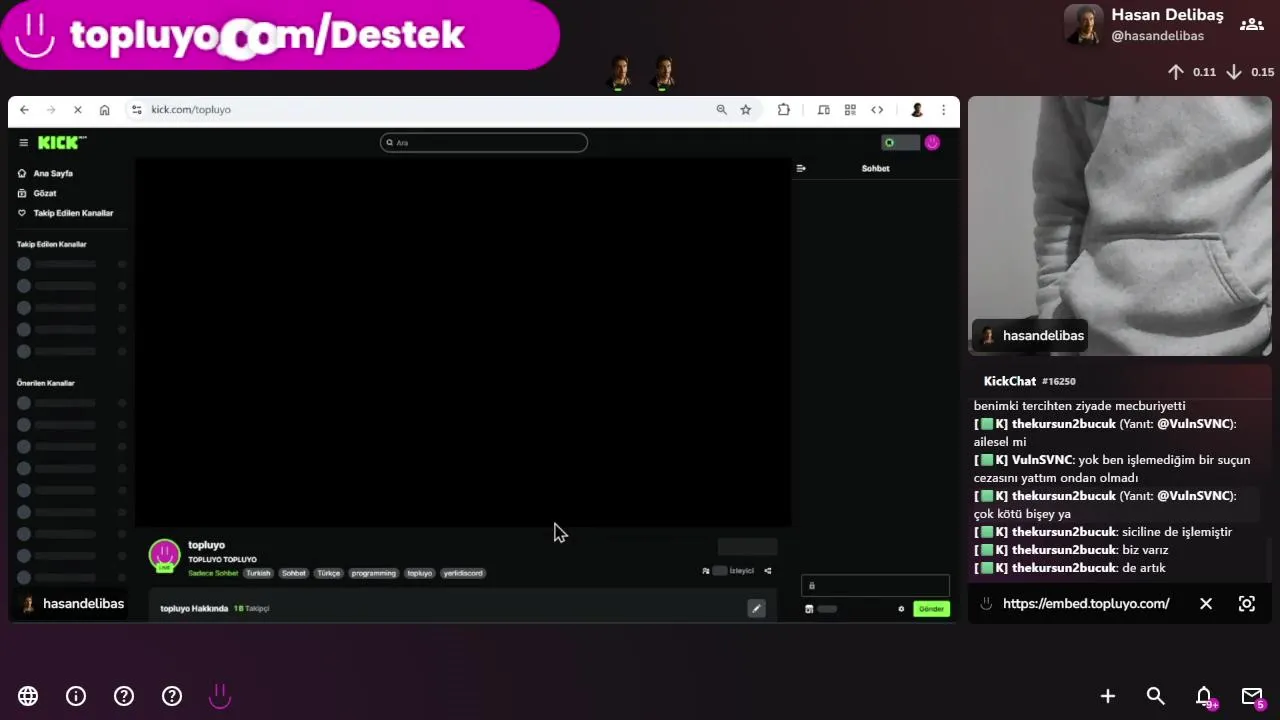Open site info icon beside the URL
Image resolution: width=1280 pixels, height=720 pixels.
137,110
